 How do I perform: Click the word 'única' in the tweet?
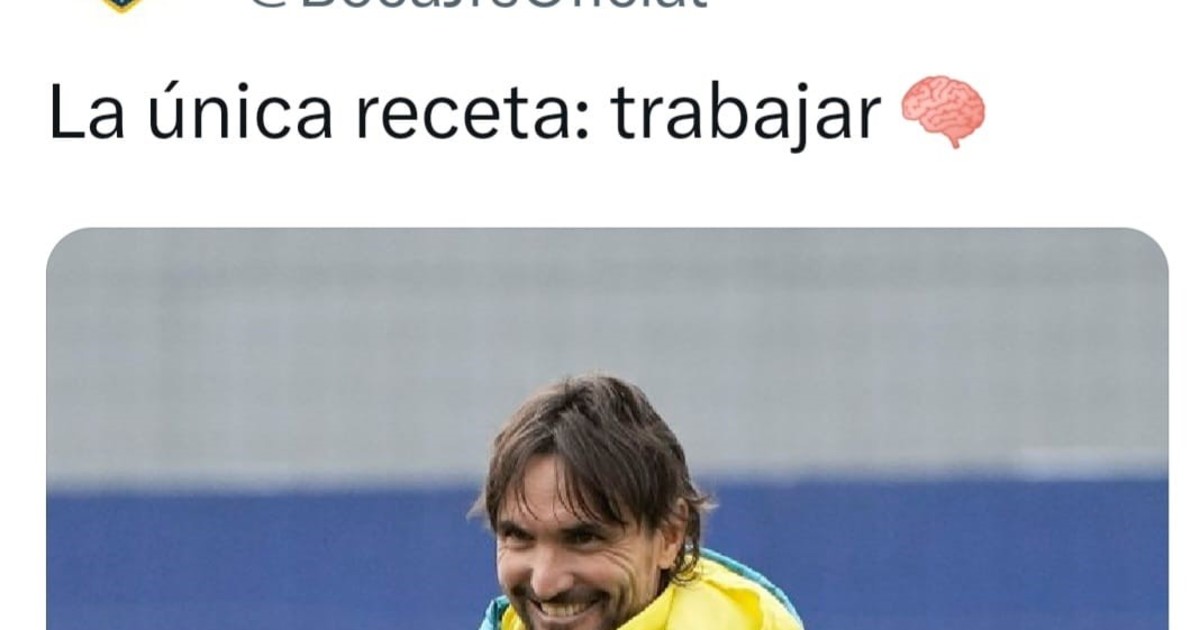[x=241, y=112]
